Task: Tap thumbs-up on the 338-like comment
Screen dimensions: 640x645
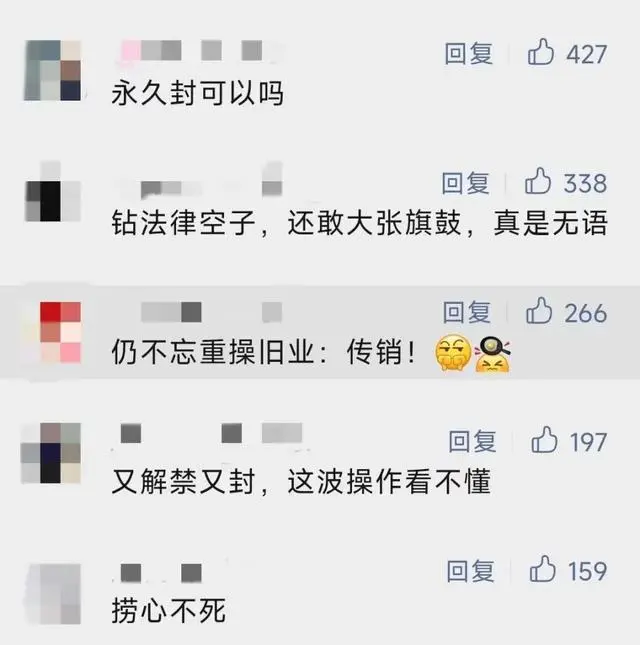Action: pyautogui.click(x=538, y=181)
